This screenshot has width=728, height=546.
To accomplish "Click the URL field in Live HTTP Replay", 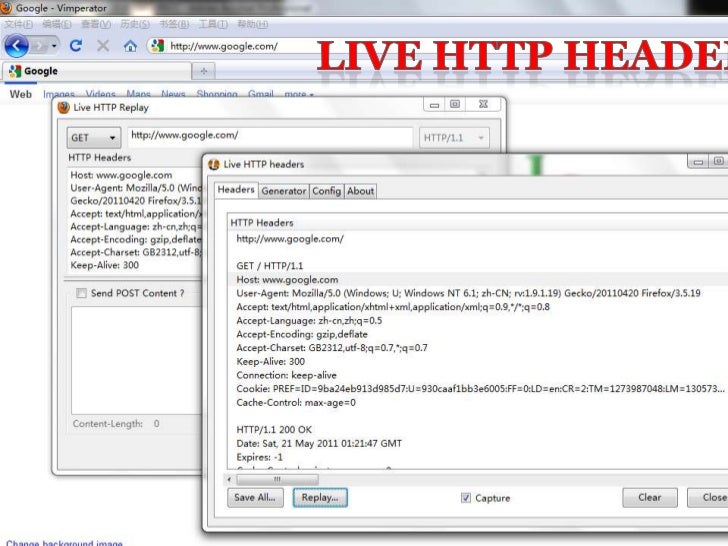I will (x=270, y=136).
